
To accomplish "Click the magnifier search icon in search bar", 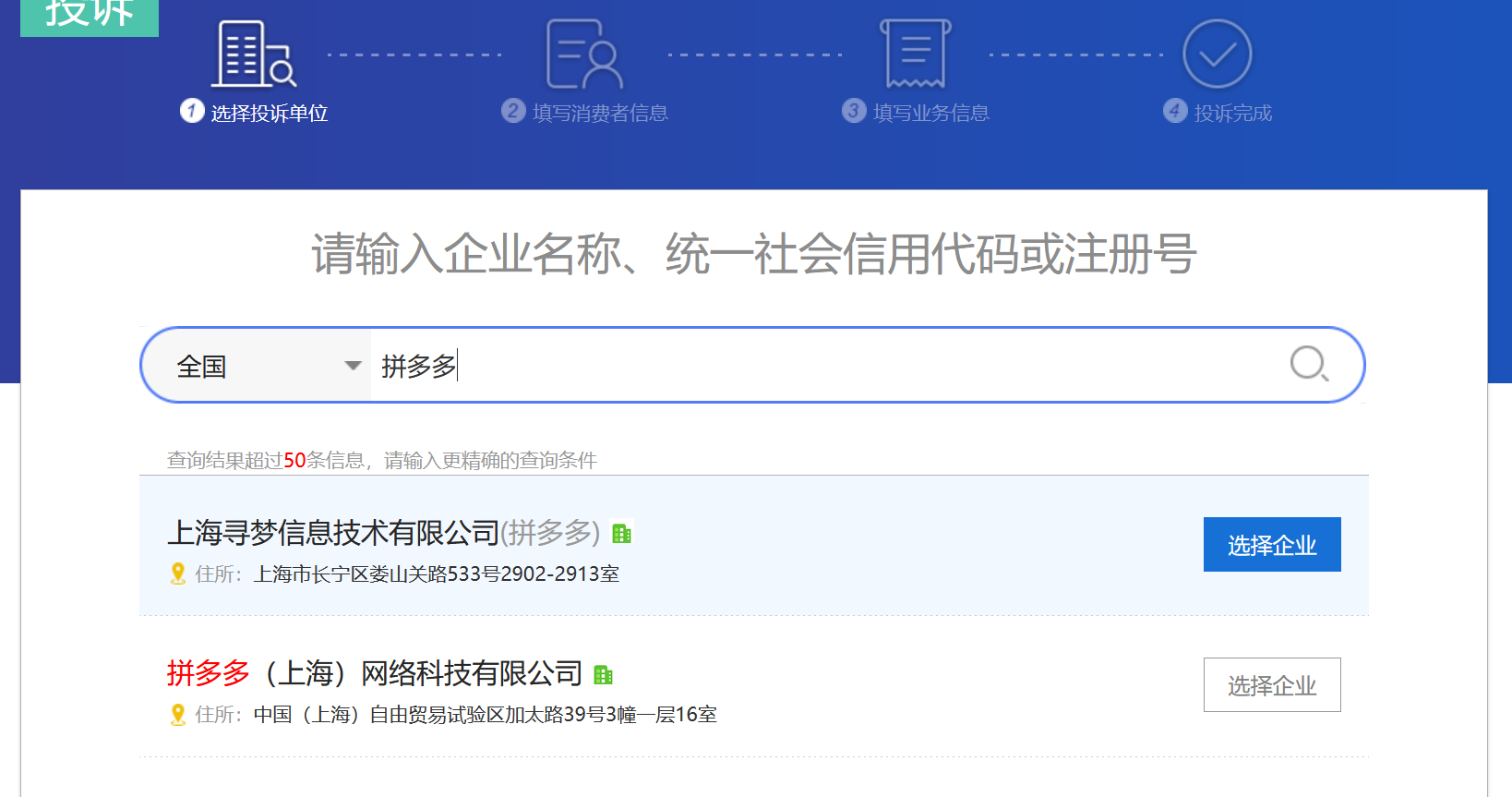I will tap(1309, 364).
